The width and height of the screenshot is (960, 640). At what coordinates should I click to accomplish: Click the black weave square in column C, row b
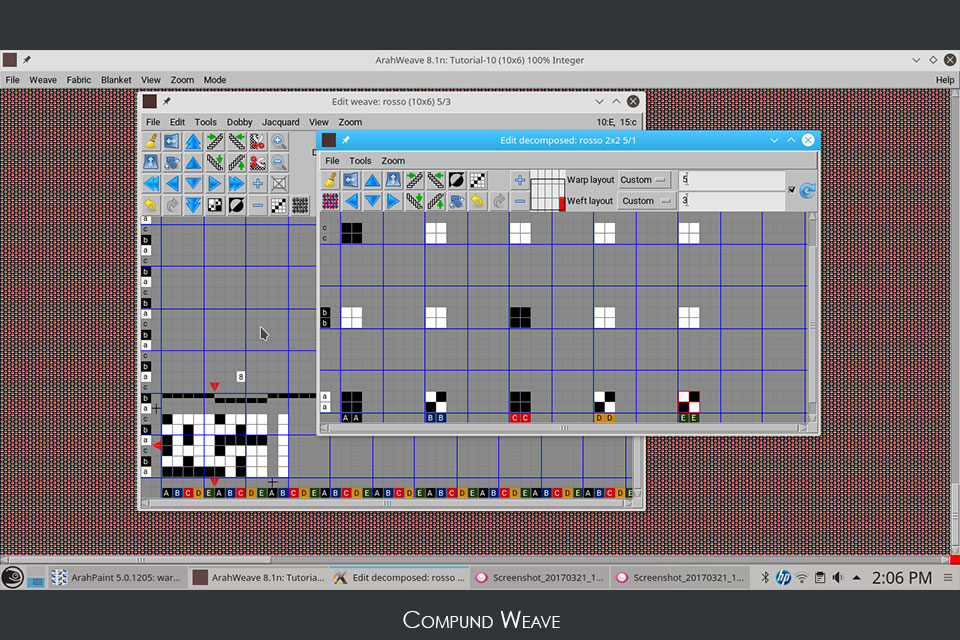click(520, 317)
